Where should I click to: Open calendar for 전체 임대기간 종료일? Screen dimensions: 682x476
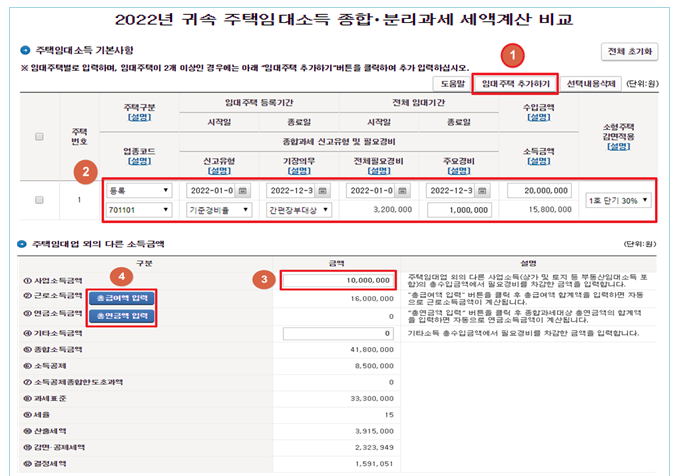tap(482, 191)
